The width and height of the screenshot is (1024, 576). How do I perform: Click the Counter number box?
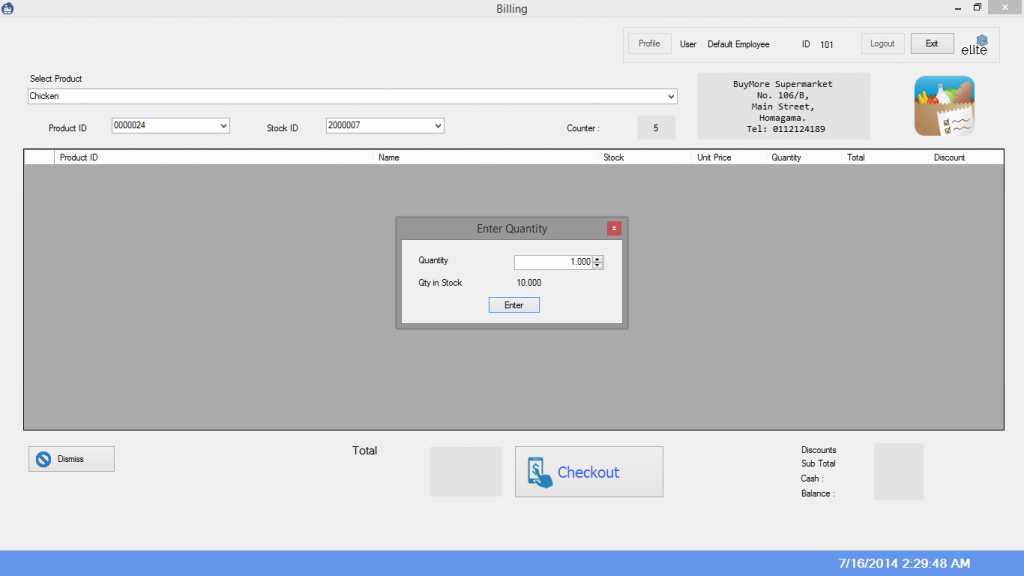(656, 128)
